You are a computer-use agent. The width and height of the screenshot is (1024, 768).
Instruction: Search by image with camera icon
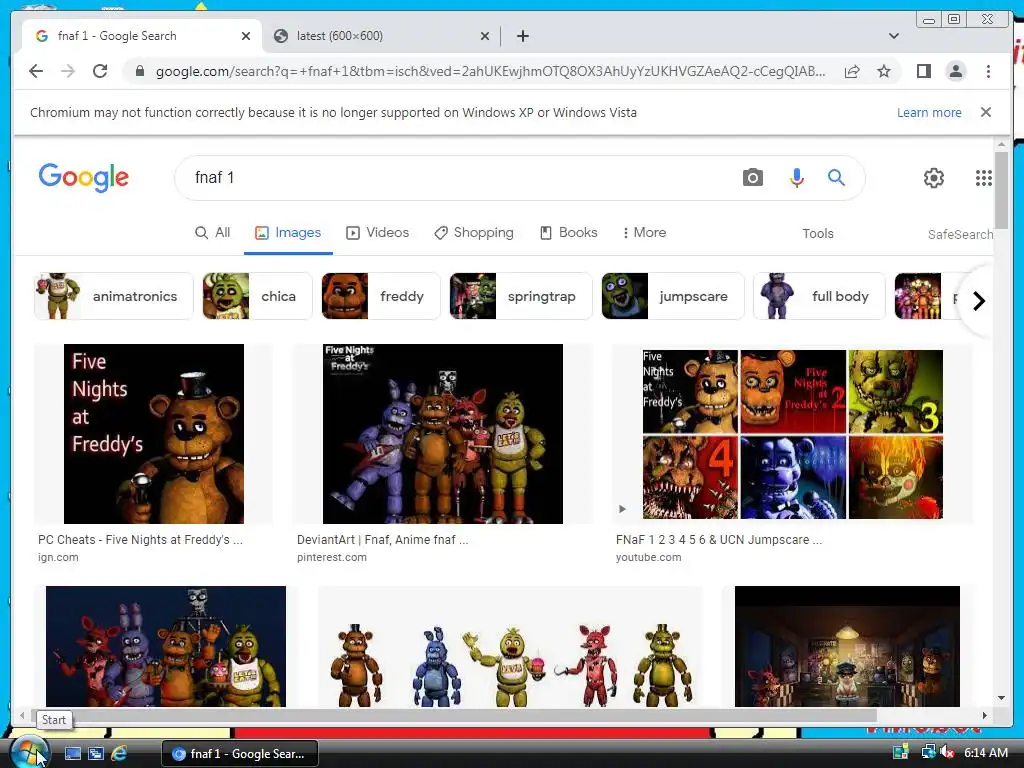click(752, 178)
